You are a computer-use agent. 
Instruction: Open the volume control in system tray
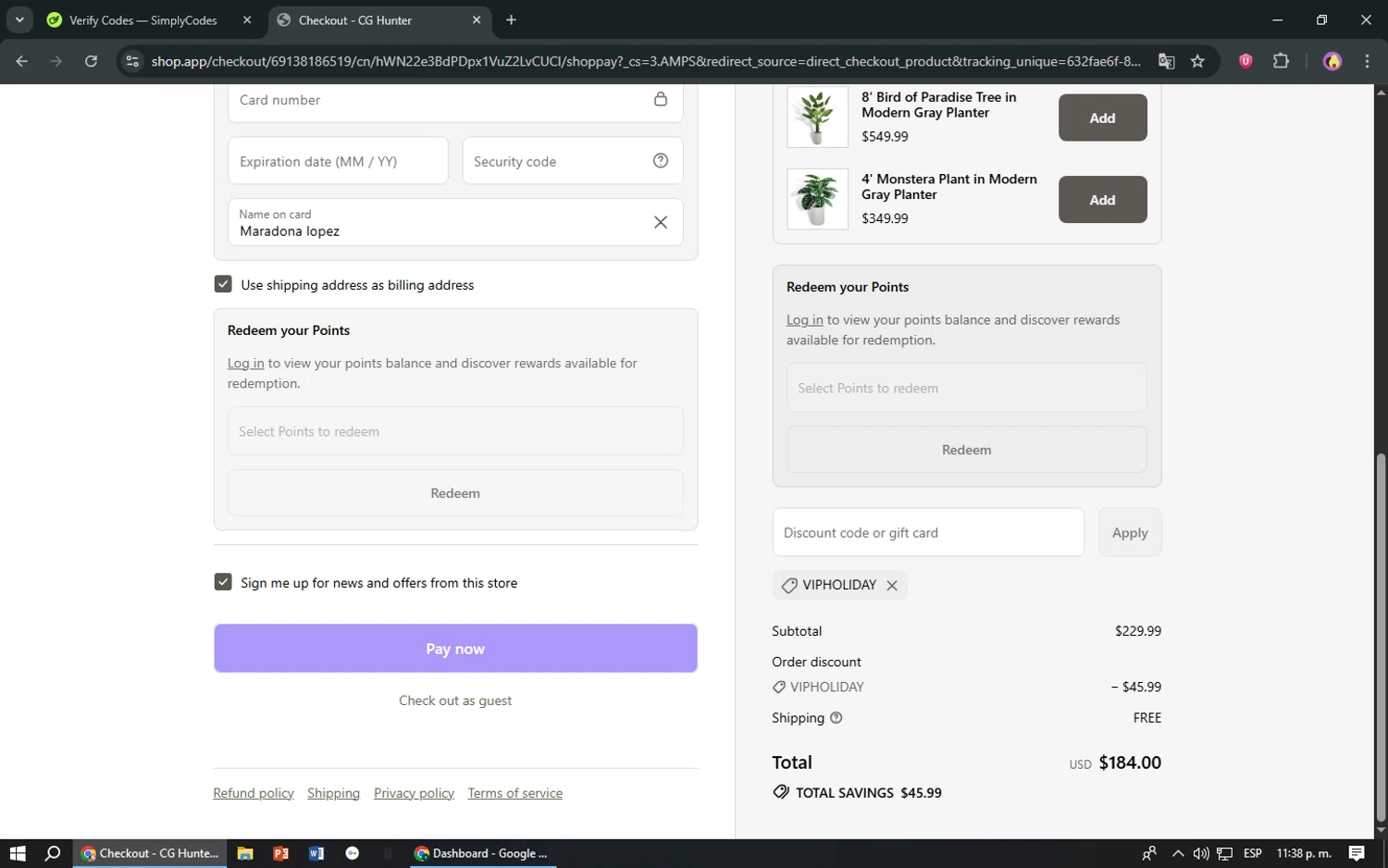[x=1201, y=853]
